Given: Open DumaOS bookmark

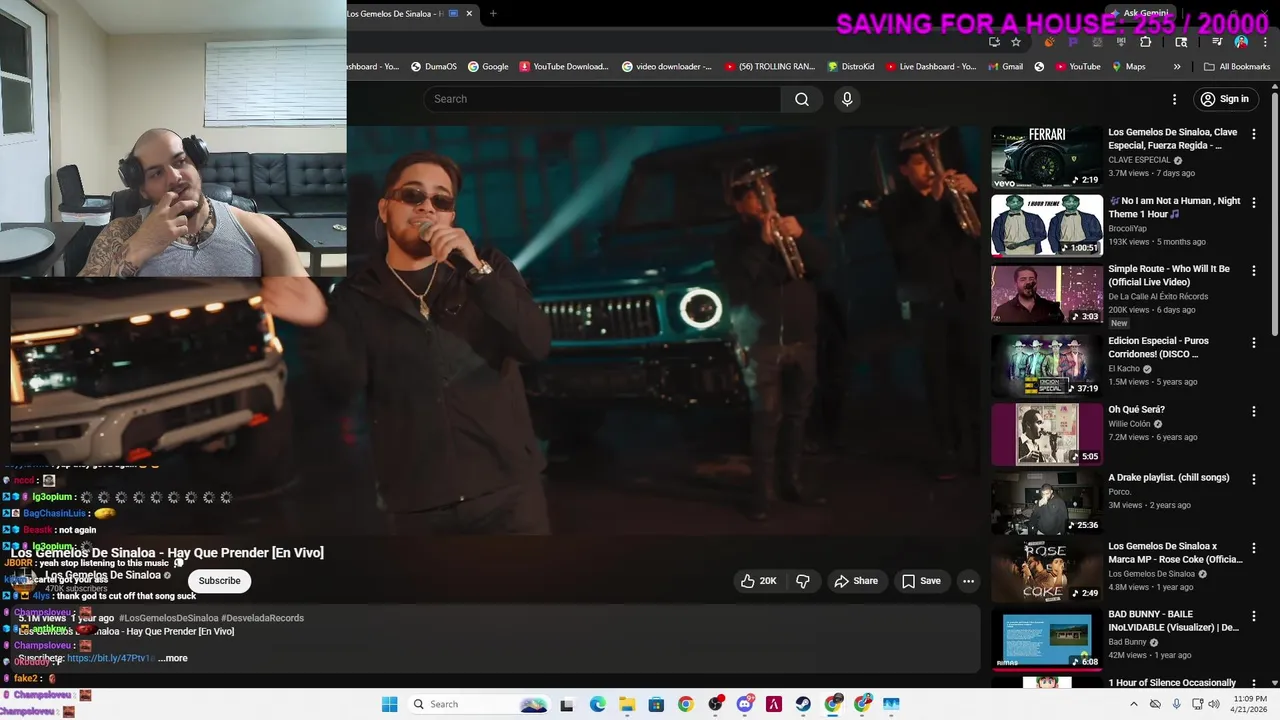Looking at the screenshot, I should pos(433,67).
